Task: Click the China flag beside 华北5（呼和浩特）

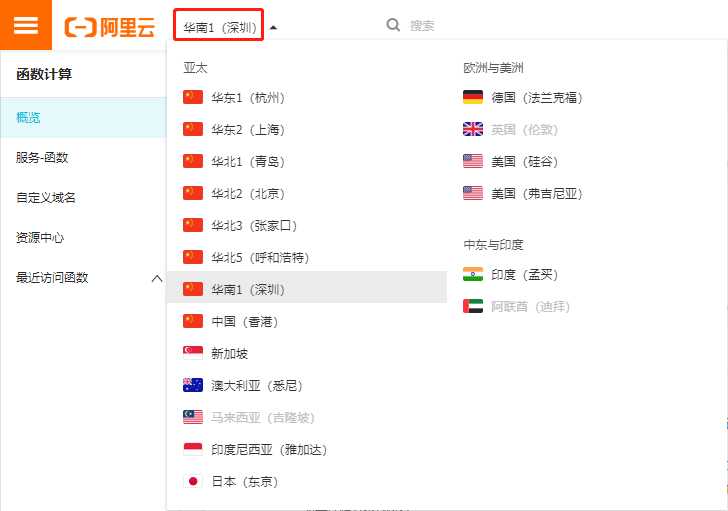Action: click(193, 258)
